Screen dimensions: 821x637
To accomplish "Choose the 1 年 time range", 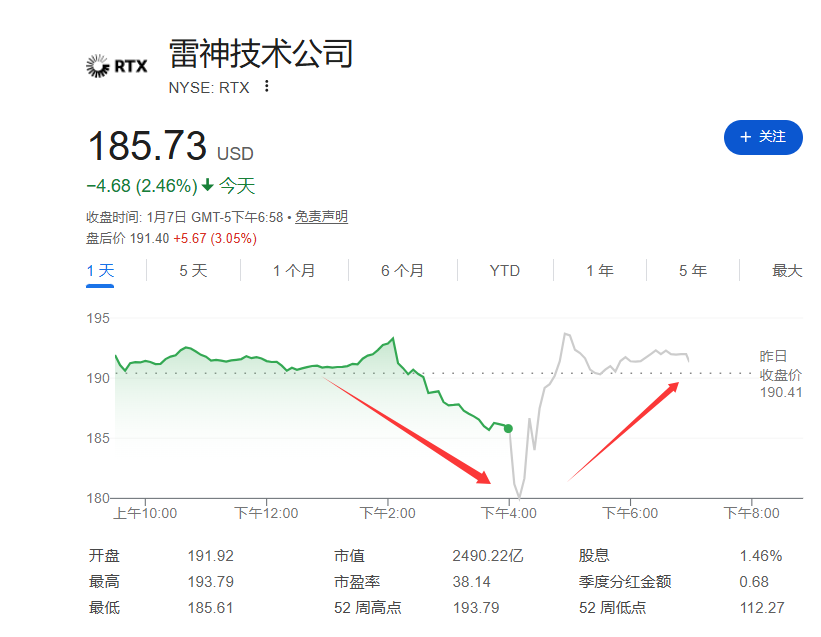I will pyautogui.click(x=599, y=271).
